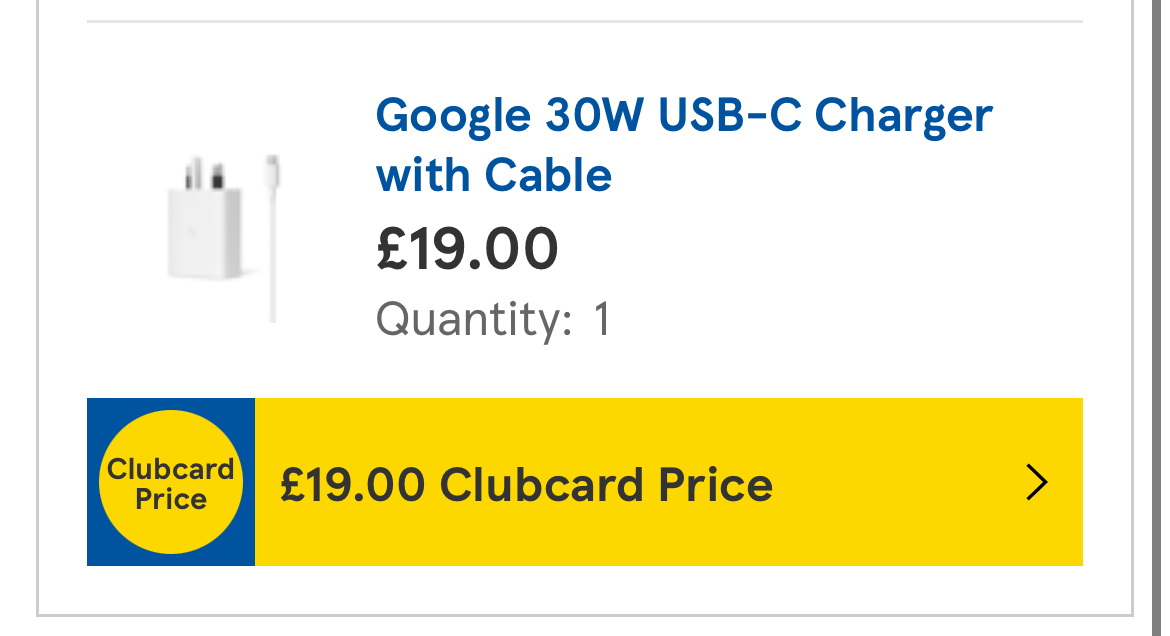Click the bold £19.00 product price
The height and width of the screenshot is (636, 1170).
(467, 249)
